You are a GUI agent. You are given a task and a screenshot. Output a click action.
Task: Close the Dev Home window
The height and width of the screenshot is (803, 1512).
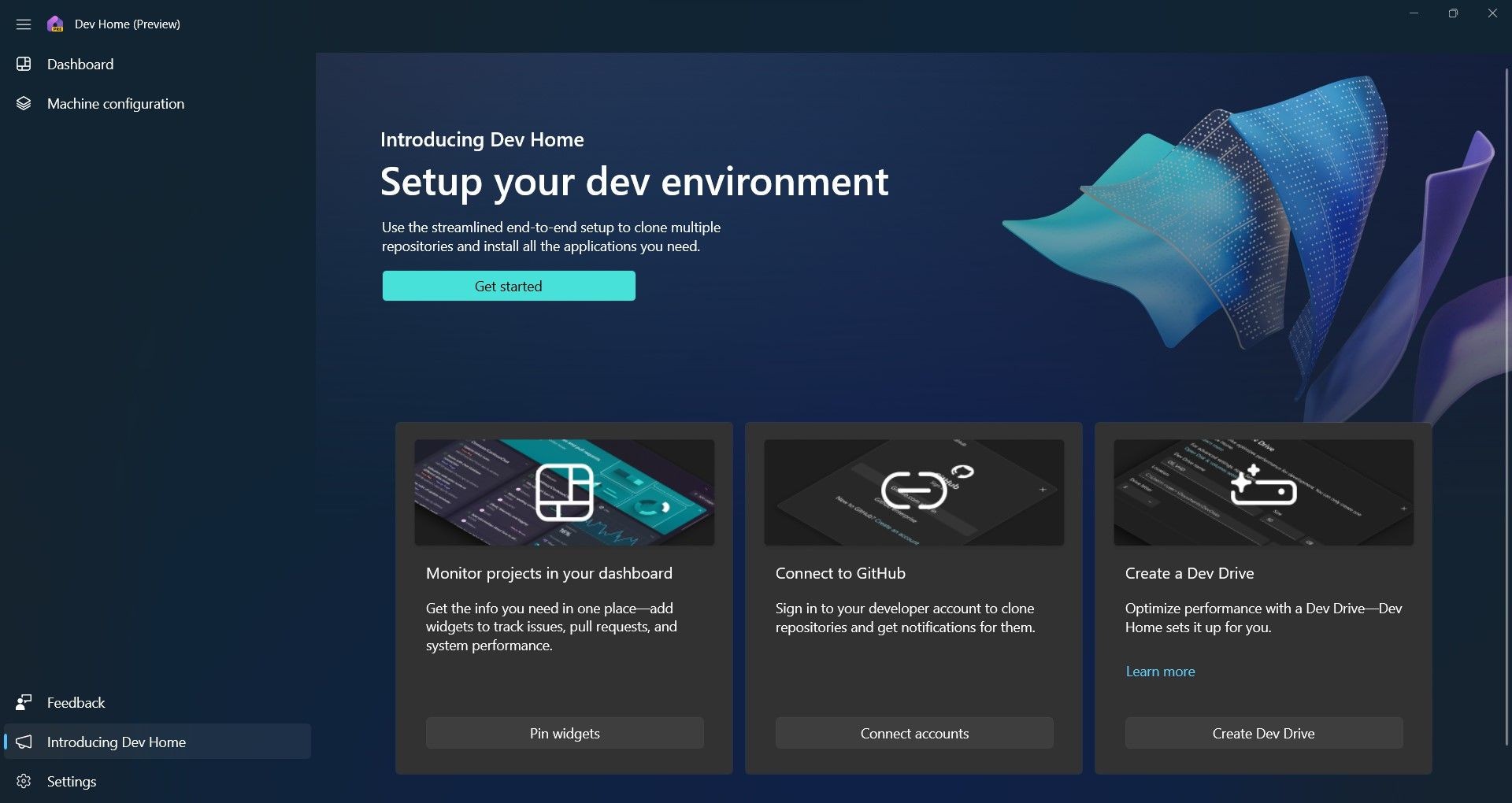(1492, 13)
